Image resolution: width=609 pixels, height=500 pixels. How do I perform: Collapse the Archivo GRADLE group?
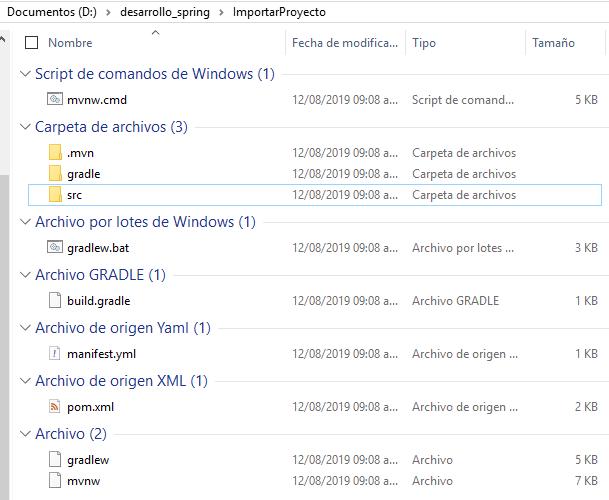25,275
